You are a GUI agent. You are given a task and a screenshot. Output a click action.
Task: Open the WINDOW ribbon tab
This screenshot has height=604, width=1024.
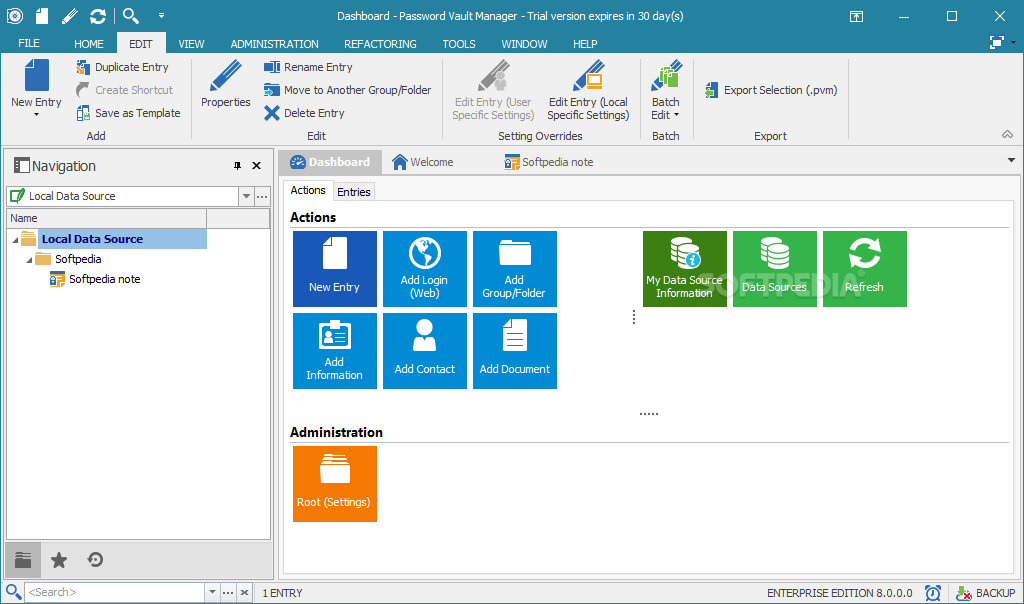coord(524,44)
